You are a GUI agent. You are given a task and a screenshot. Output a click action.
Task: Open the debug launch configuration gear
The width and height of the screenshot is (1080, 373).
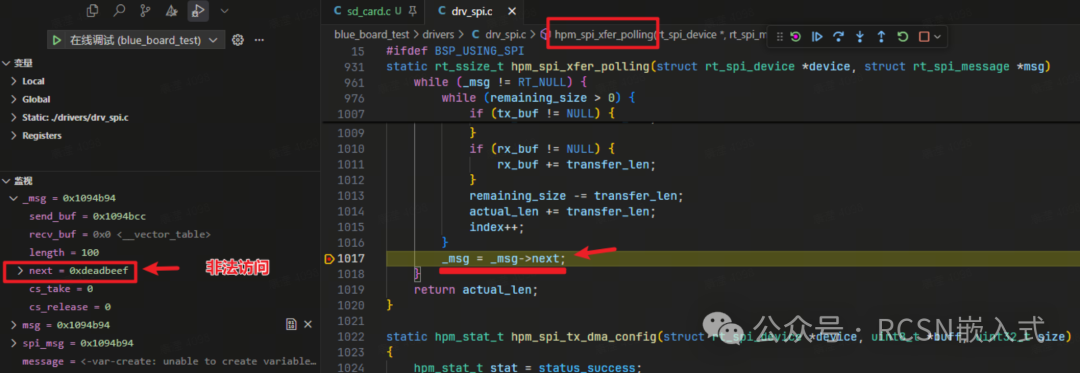238,40
